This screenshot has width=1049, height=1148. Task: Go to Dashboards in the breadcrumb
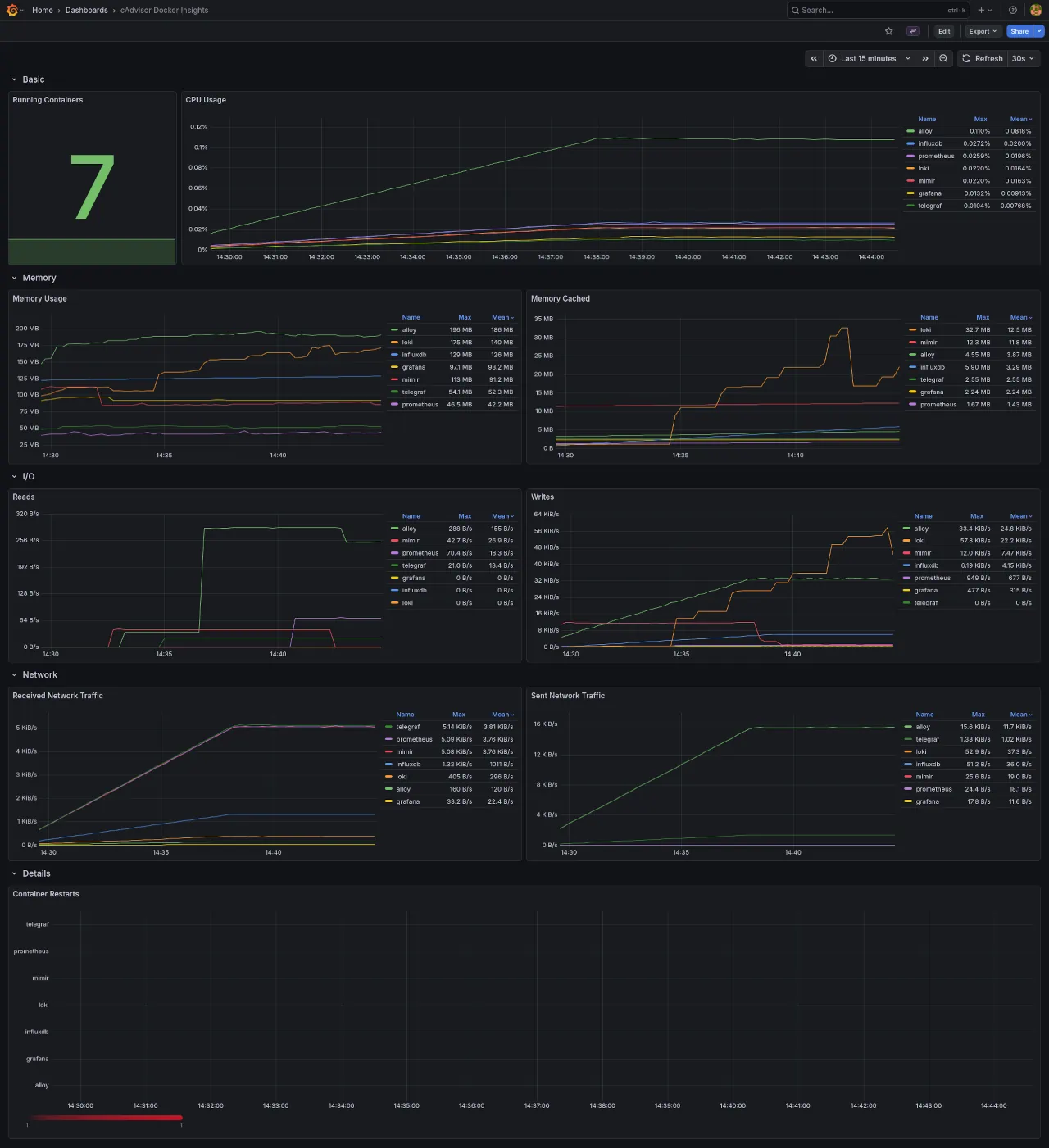coord(86,10)
